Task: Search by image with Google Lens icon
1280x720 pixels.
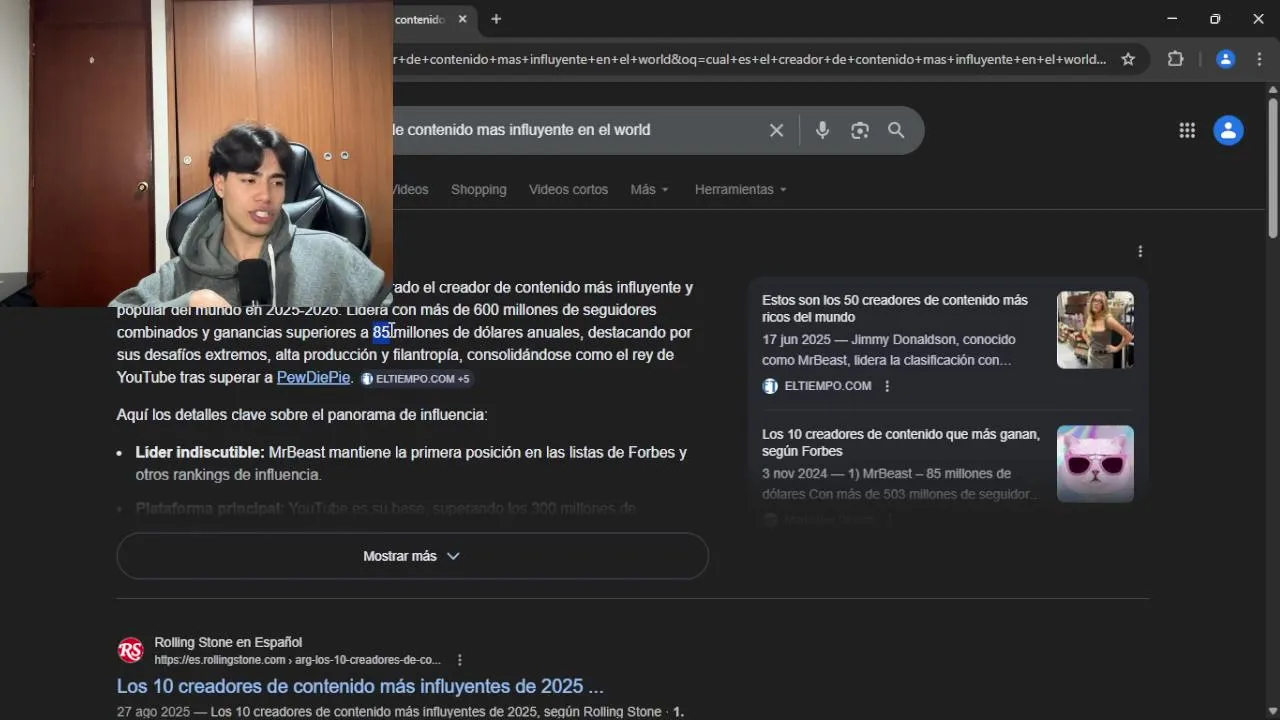Action: (x=860, y=130)
